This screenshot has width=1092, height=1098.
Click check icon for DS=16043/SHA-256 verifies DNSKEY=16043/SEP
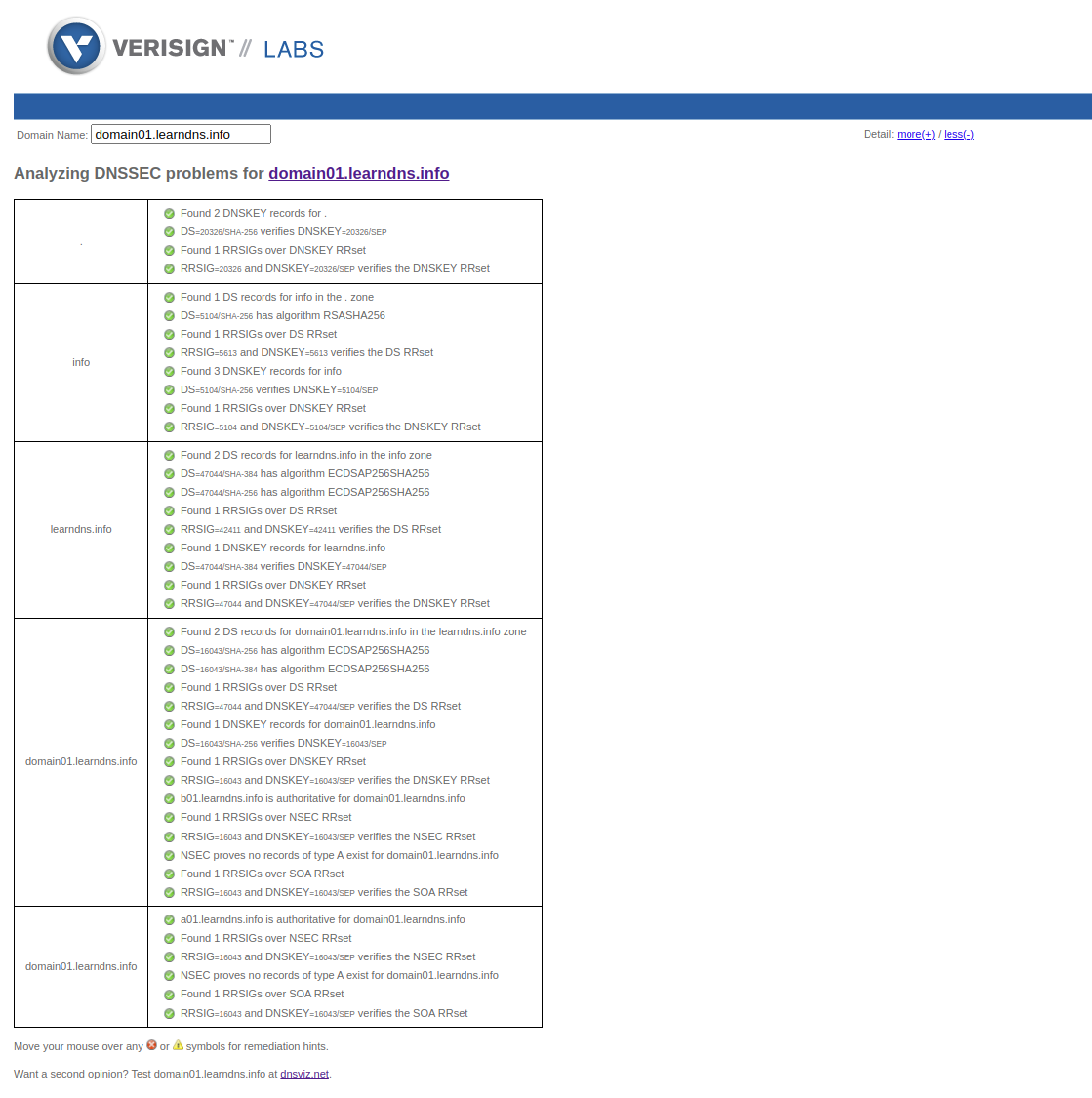click(170, 744)
